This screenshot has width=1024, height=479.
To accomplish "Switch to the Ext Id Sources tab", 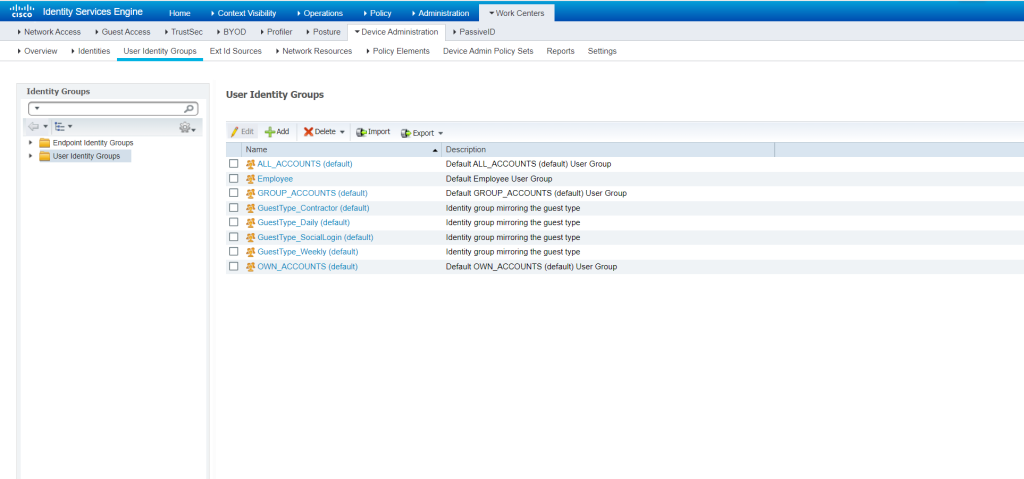I will (236, 51).
